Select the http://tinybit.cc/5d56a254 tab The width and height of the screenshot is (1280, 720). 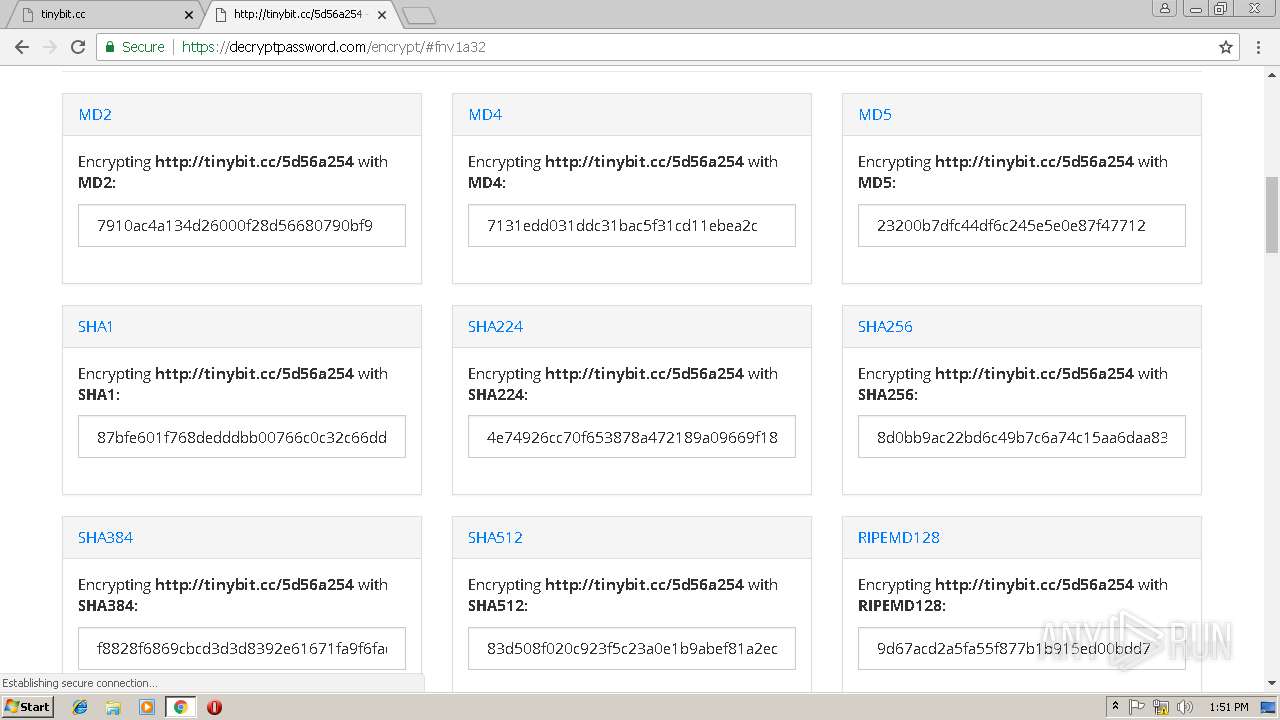point(297,14)
